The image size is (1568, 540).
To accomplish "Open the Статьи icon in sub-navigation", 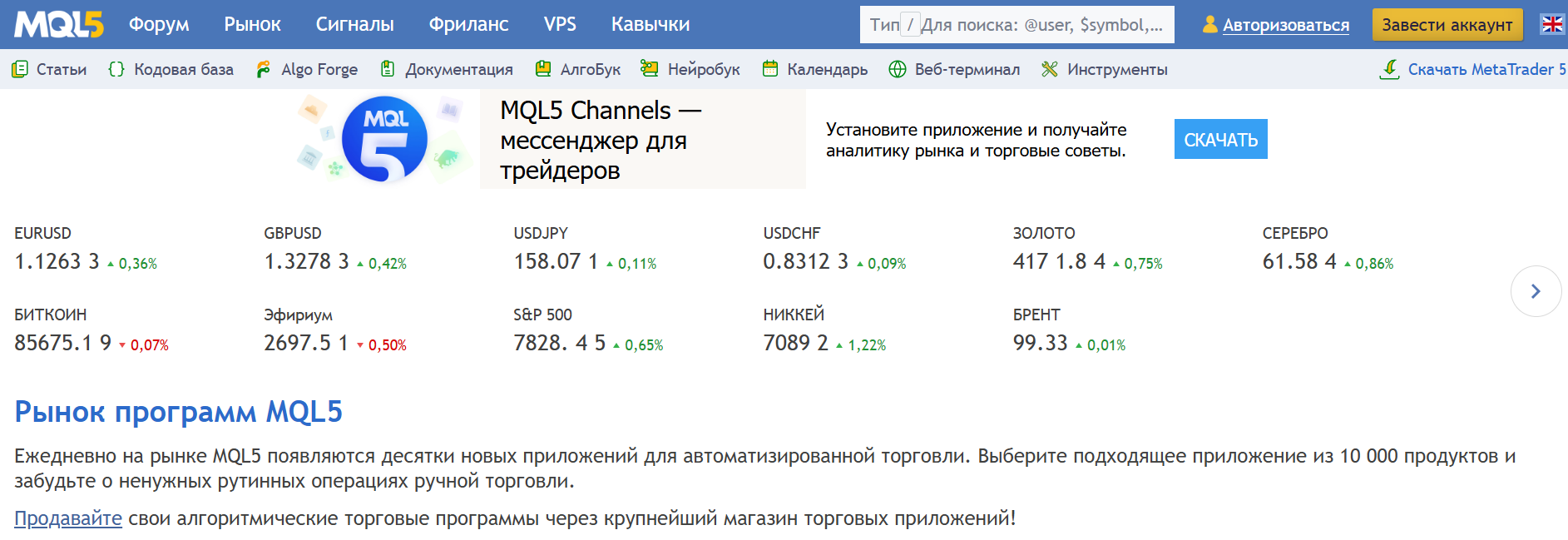I will (20, 69).
